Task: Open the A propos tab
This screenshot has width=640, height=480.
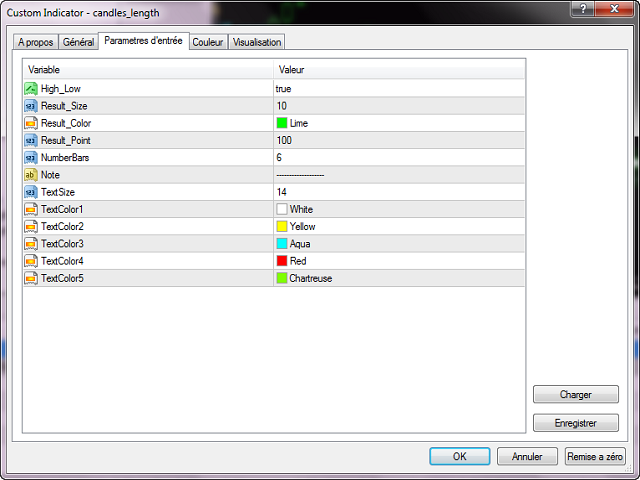Action: pyautogui.click(x=36, y=42)
